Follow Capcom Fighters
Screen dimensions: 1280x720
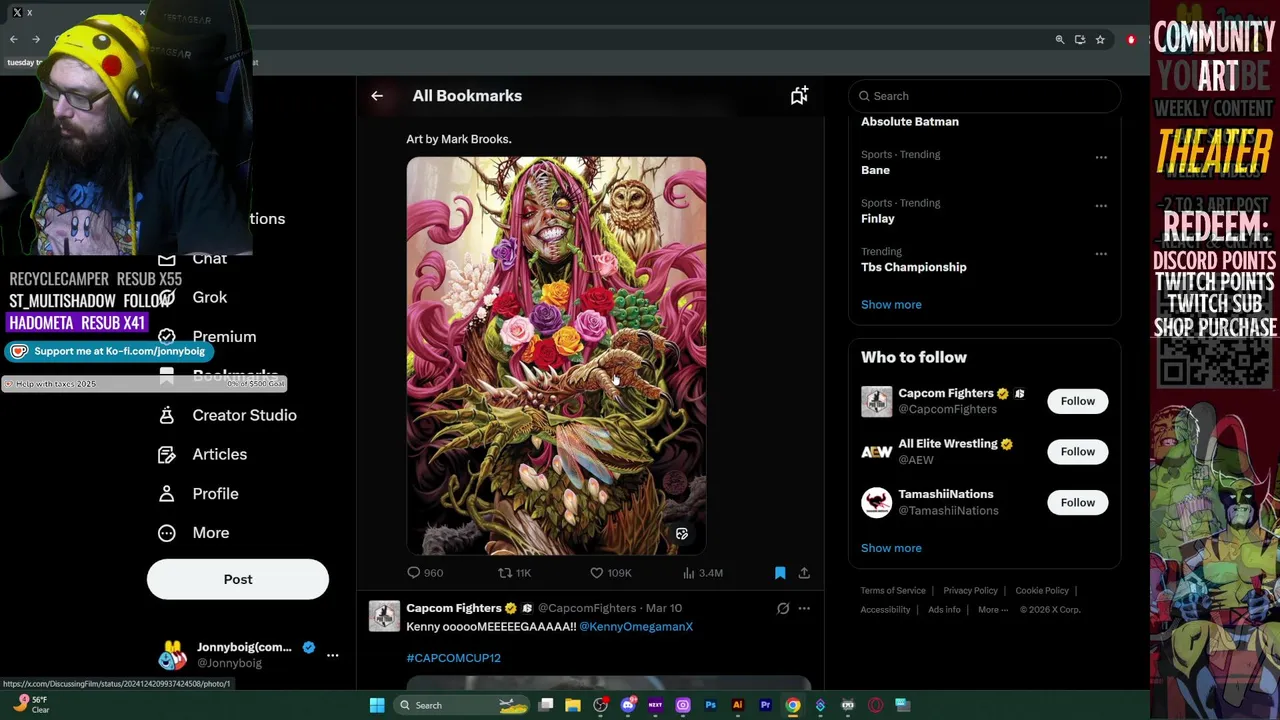point(1077,401)
